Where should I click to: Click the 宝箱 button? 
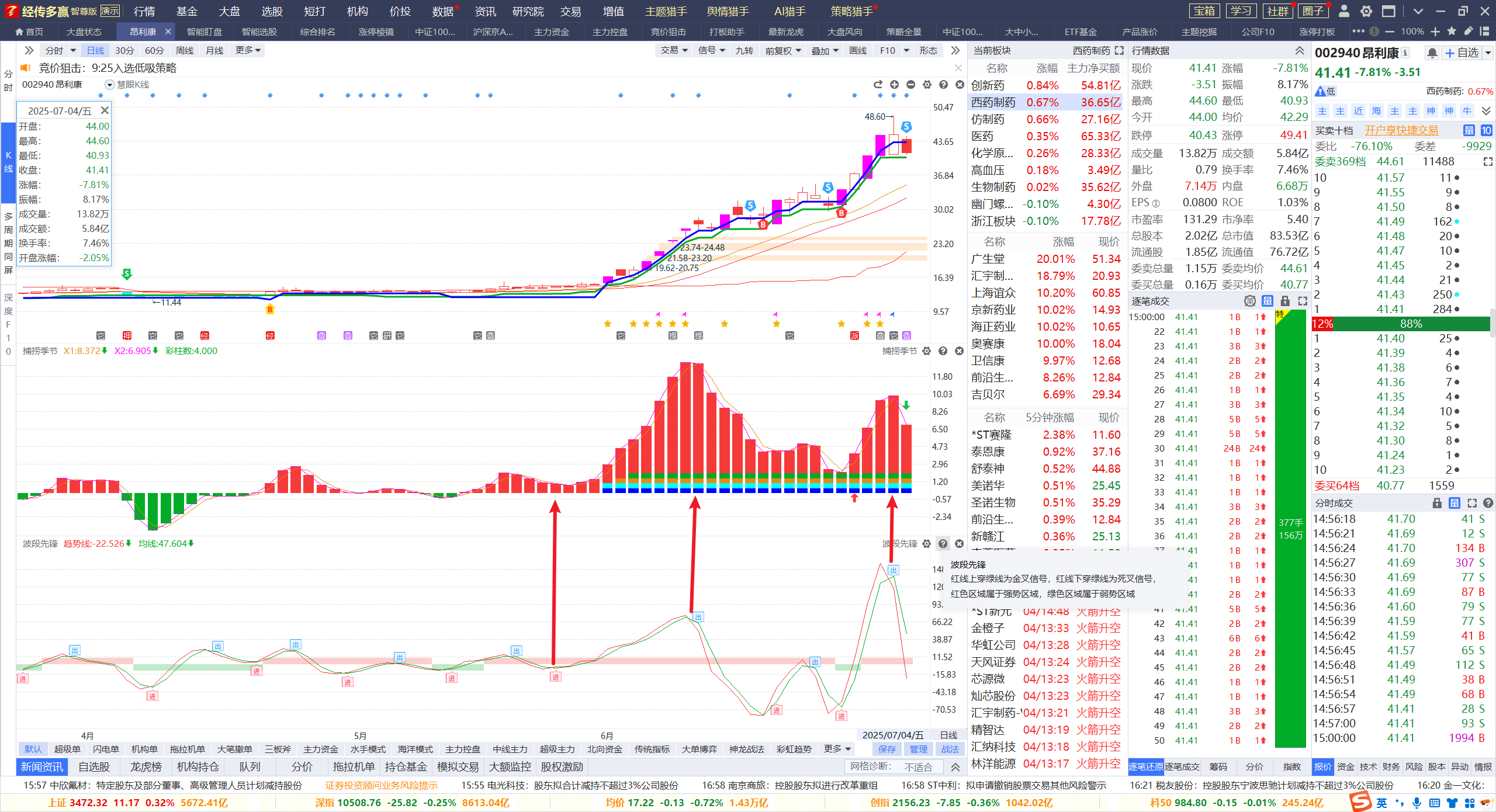pos(1204,11)
